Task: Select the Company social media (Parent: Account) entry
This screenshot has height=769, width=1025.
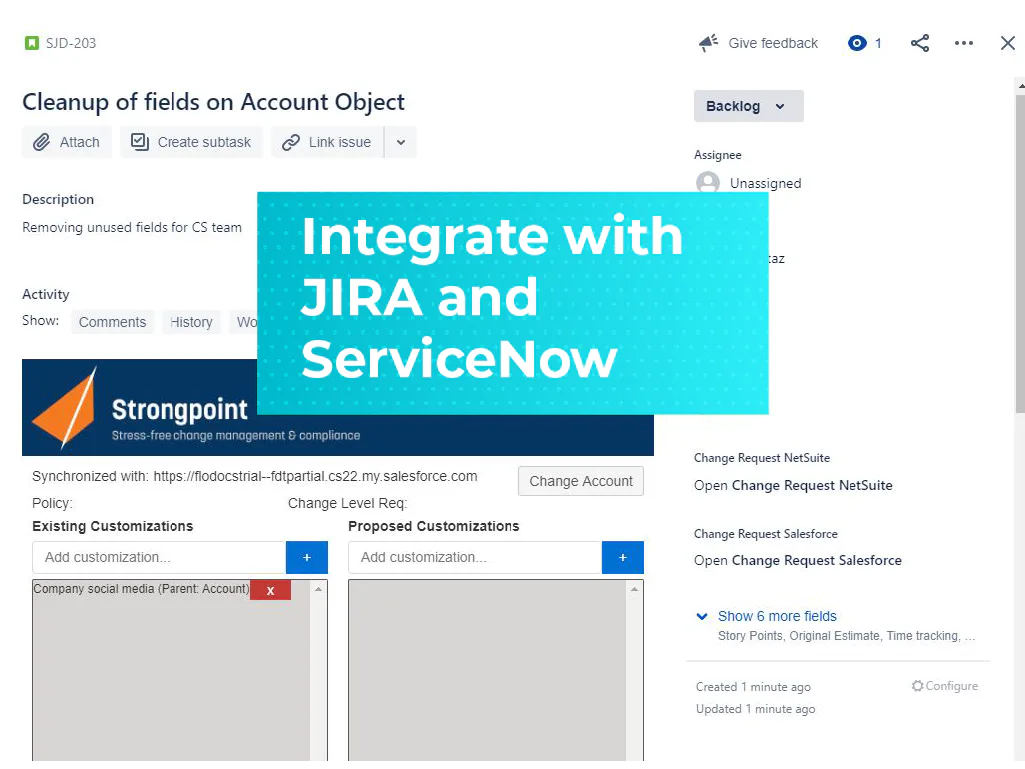Action: (141, 589)
